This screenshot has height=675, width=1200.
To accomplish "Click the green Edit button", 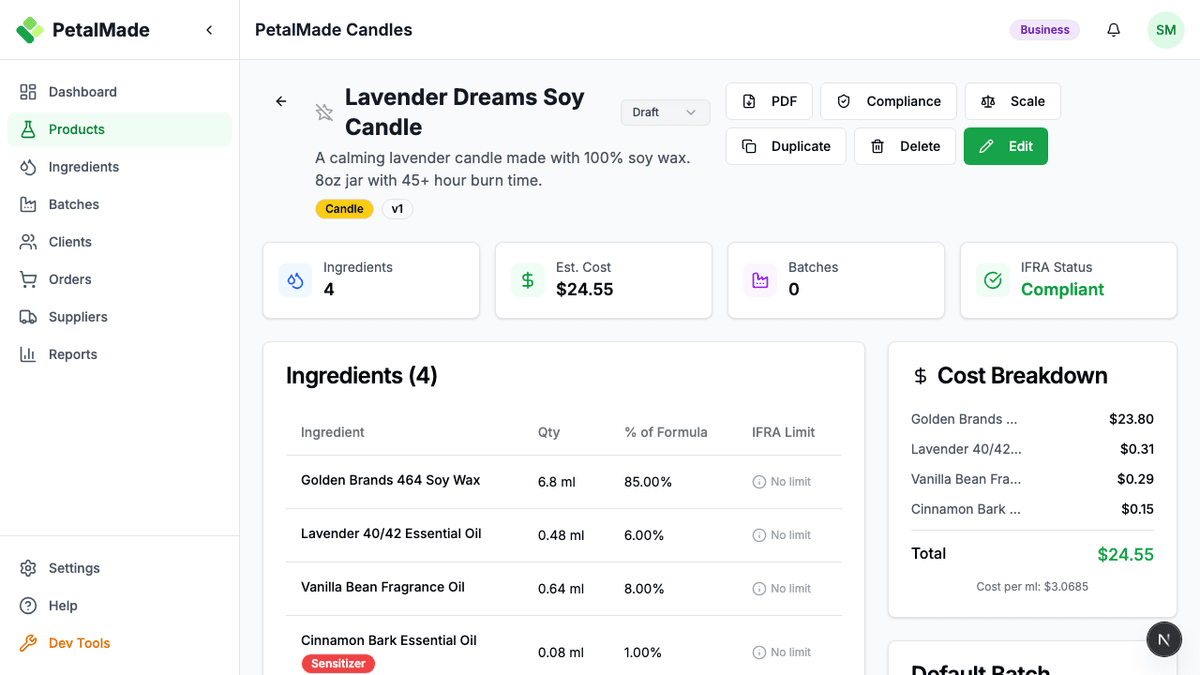I will tap(1005, 146).
